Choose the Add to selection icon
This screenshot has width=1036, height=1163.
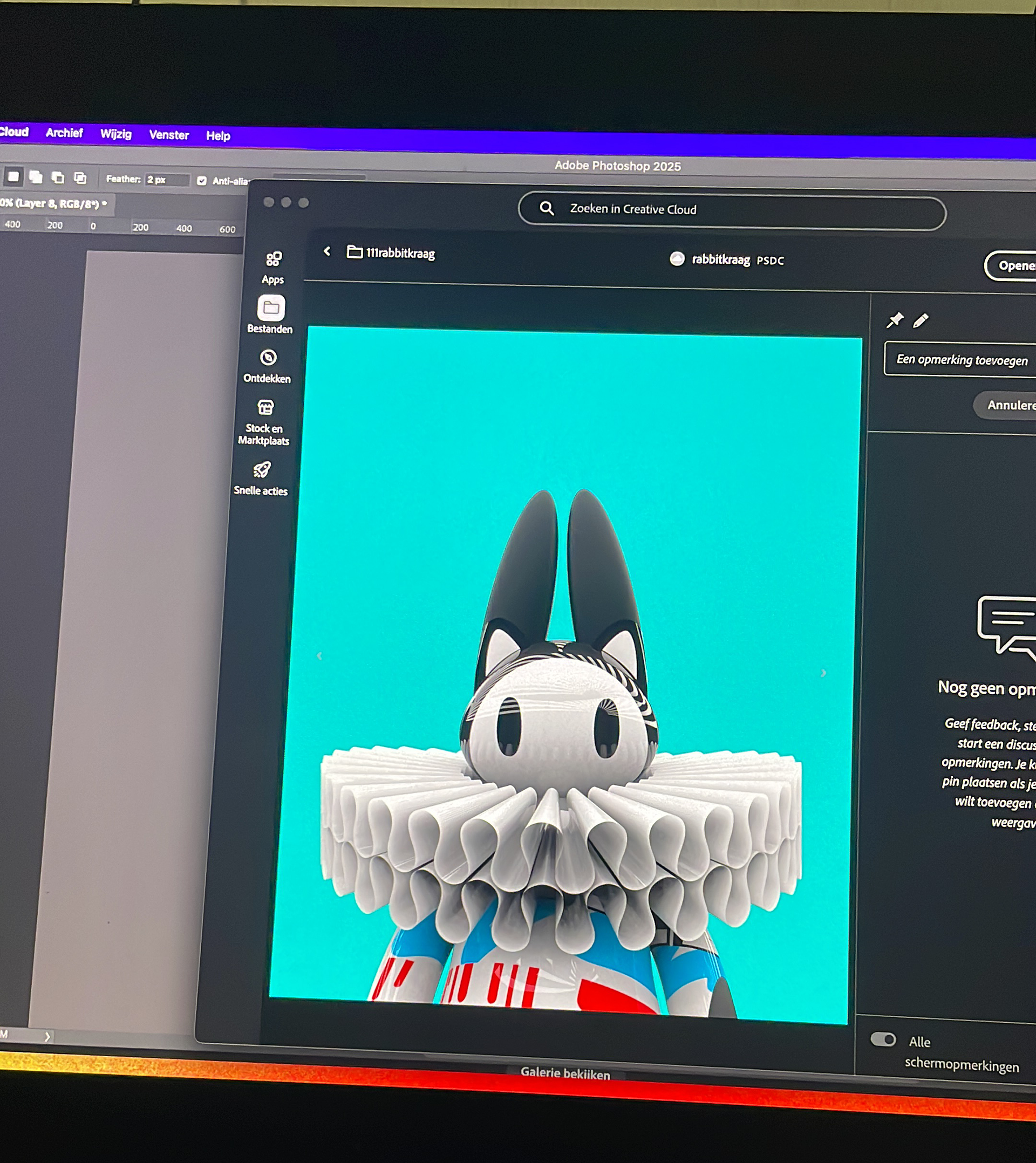click(36, 177)
